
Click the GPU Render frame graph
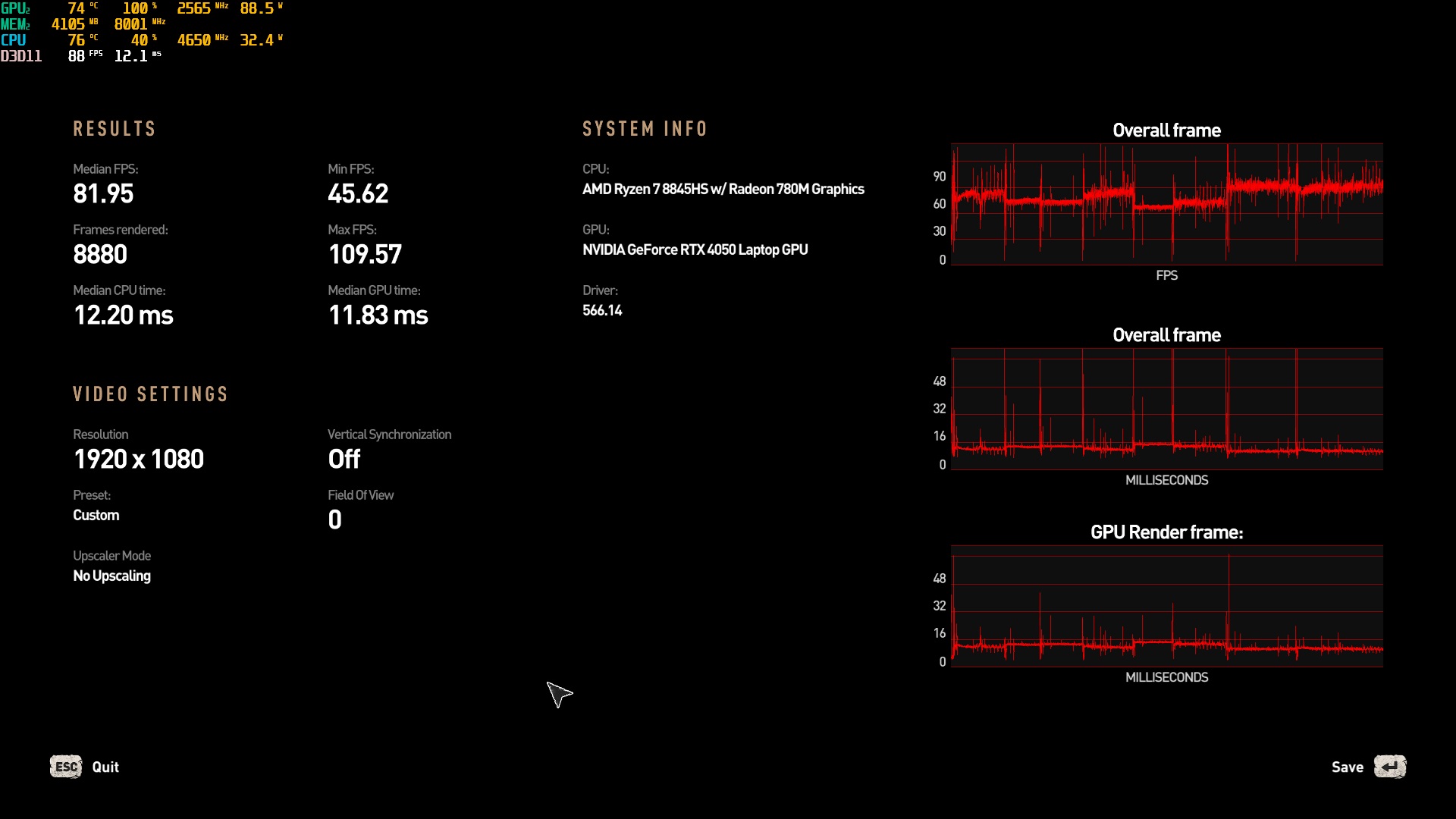pyautogui.click(x=1166, y=606)
